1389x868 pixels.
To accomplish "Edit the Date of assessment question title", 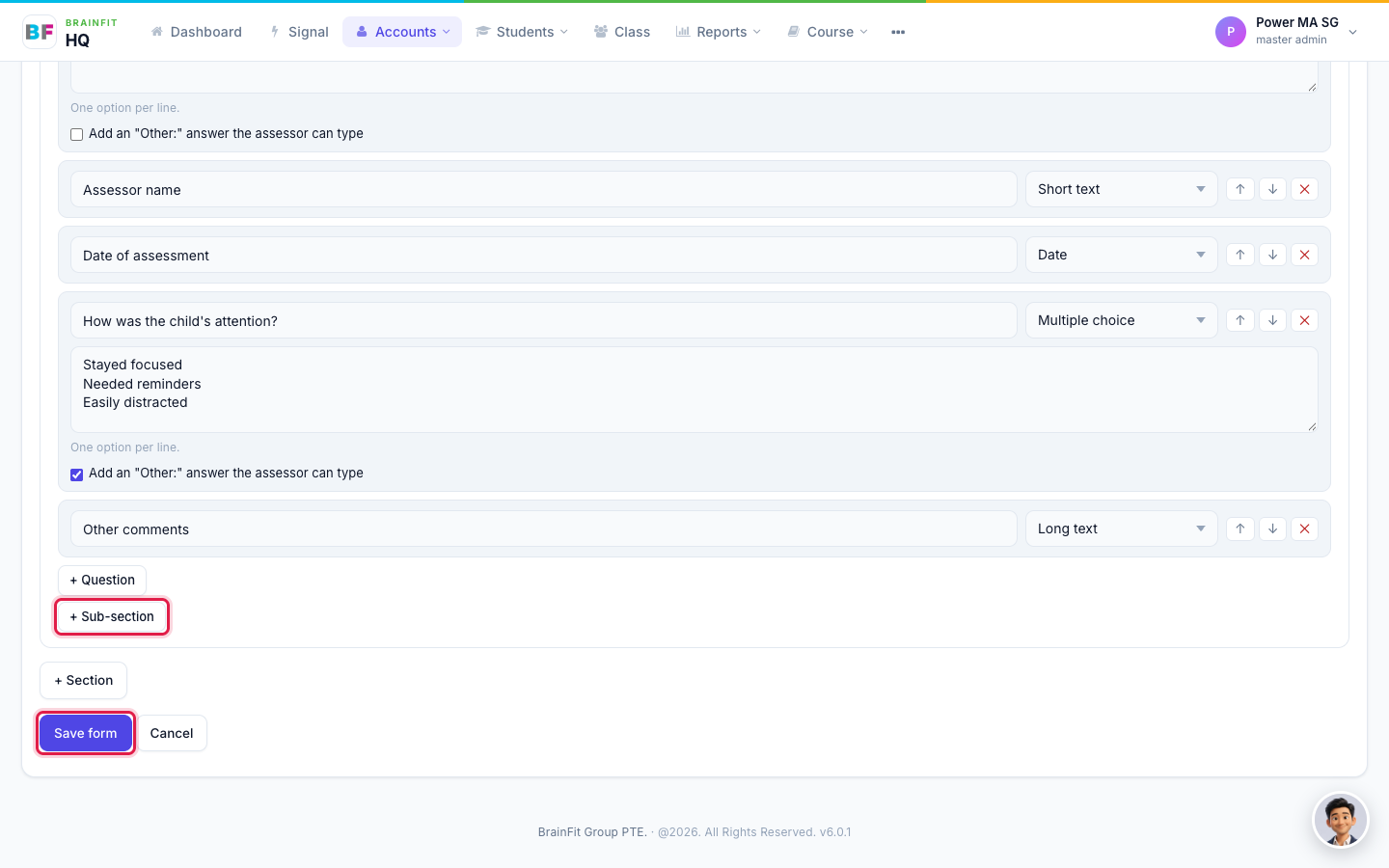I will [x=544, y=256].
